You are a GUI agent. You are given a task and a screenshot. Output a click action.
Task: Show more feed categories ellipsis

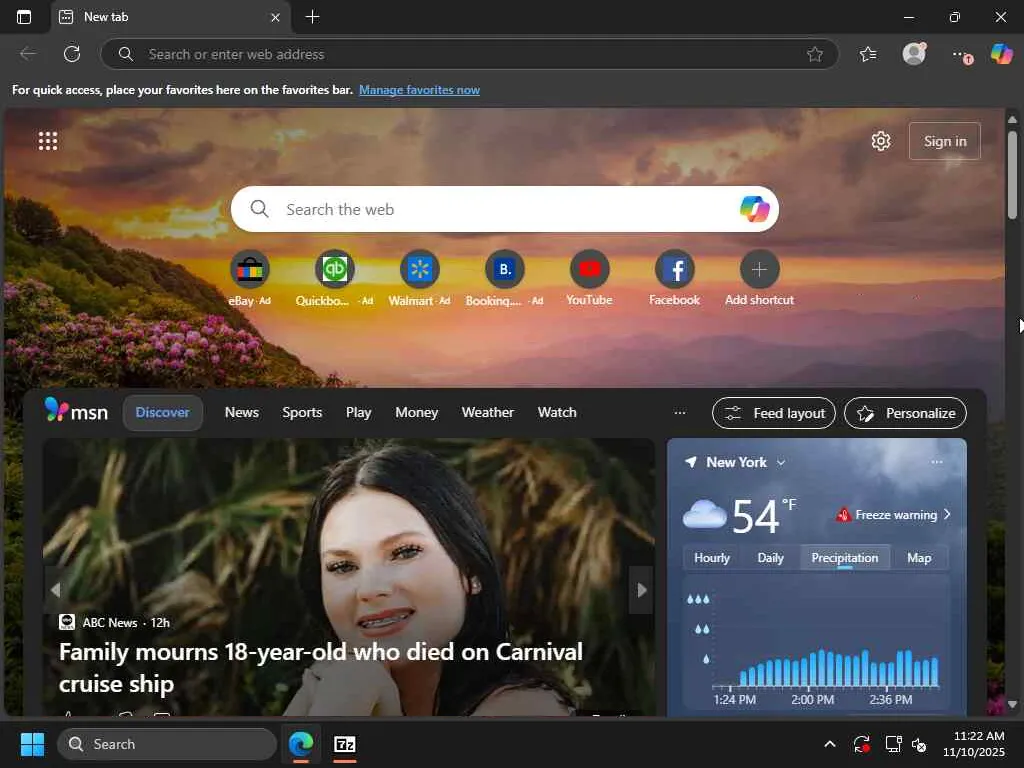[680, 413]
